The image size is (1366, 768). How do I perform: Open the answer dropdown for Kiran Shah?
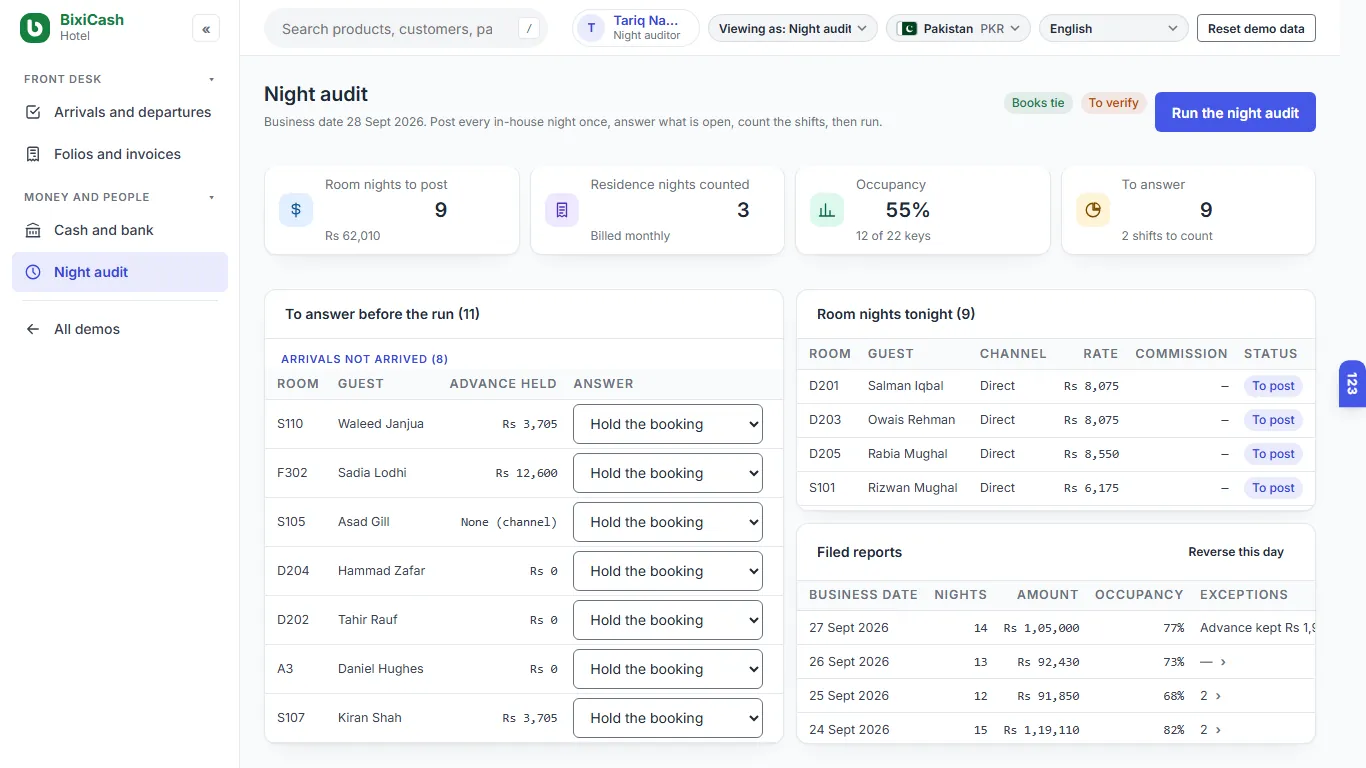tap(668, 718)
